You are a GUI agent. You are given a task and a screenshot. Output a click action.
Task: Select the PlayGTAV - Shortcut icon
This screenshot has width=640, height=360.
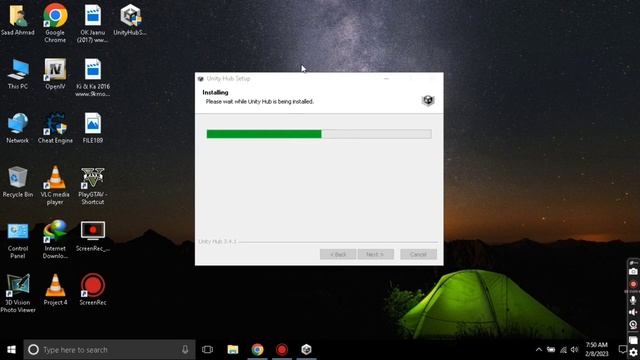coord(93,185)
